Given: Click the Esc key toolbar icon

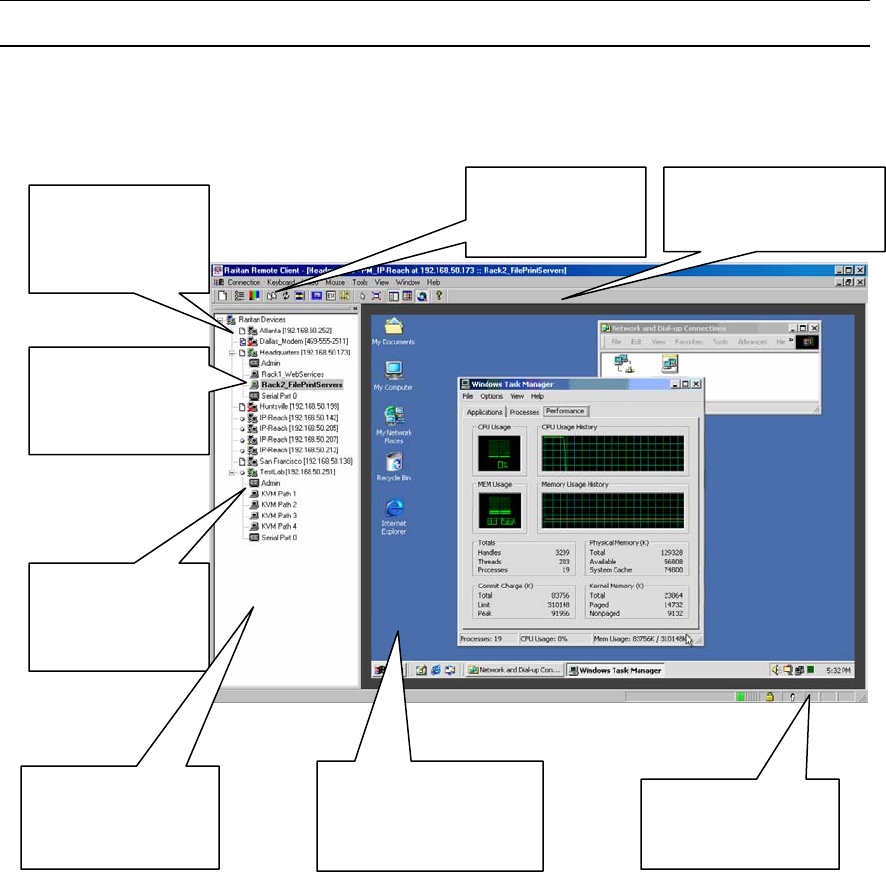Looking at the screenshot, I should (x=331, y=296).
